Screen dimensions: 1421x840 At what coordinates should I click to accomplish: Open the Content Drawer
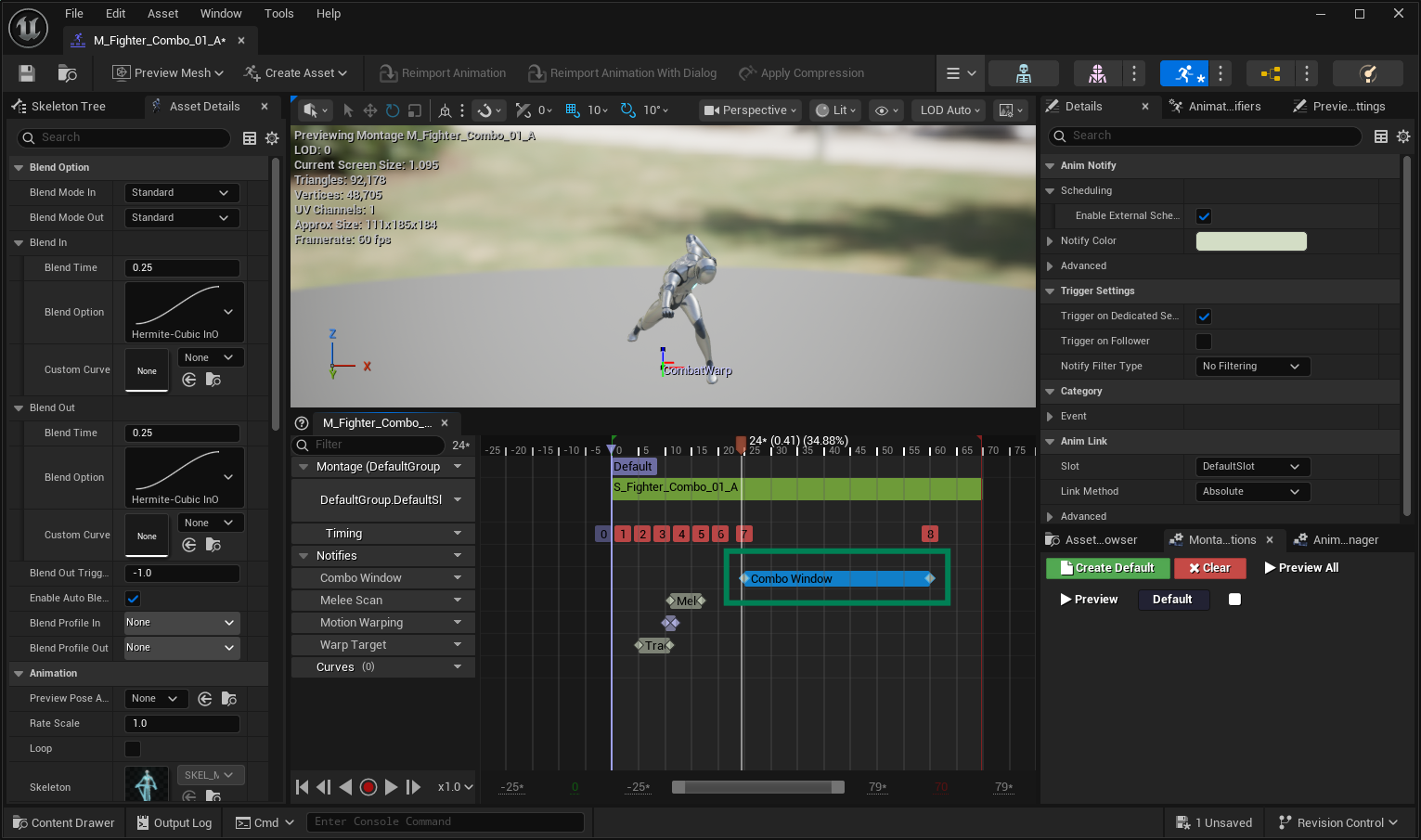coord(64,823)
